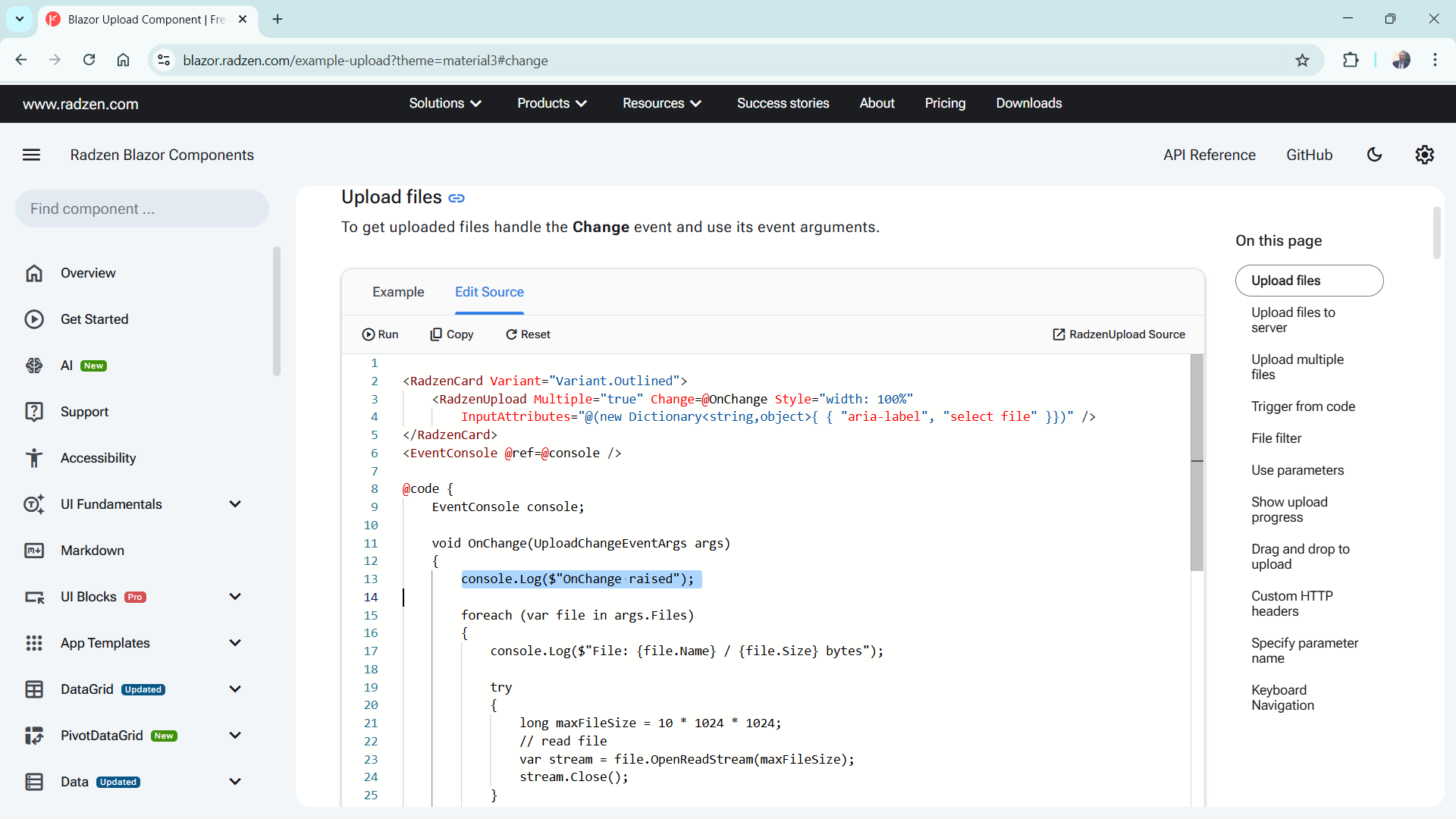The height and width of the screenshot is (819, 1456).
Task: Open the Resources dropdown menu
Action: coord(661,103)
